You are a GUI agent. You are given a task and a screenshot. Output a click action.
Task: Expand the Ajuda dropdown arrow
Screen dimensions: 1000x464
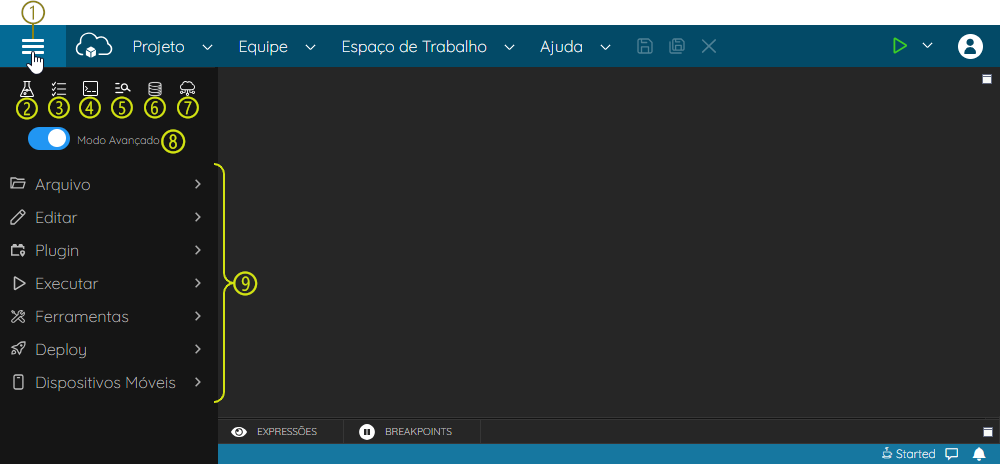pyautogui.click(x=605, y=47)
